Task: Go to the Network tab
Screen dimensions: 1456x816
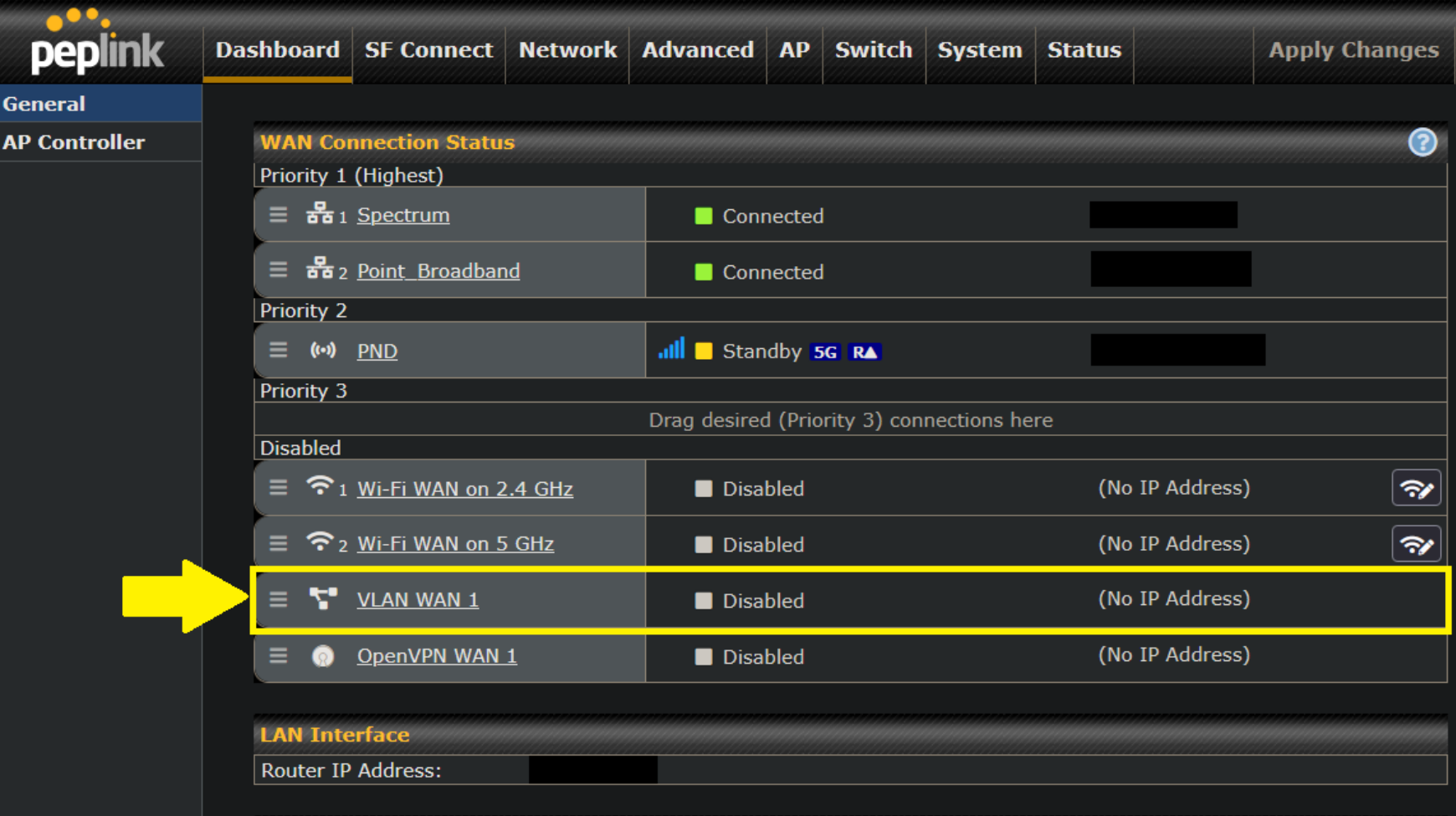Action: [567, 50]
